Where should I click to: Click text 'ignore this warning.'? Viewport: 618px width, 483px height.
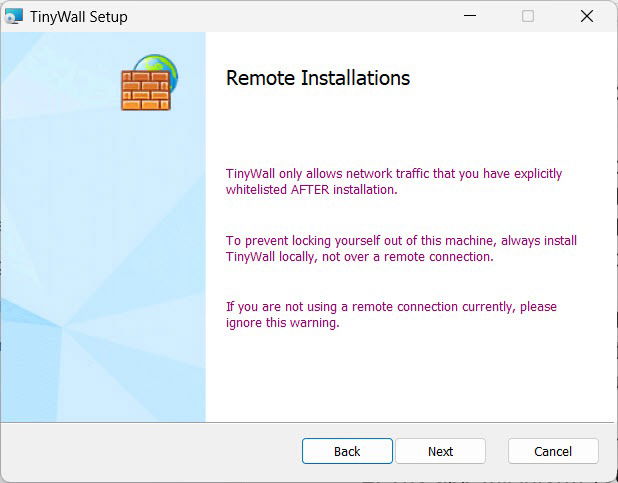[283, 323]
